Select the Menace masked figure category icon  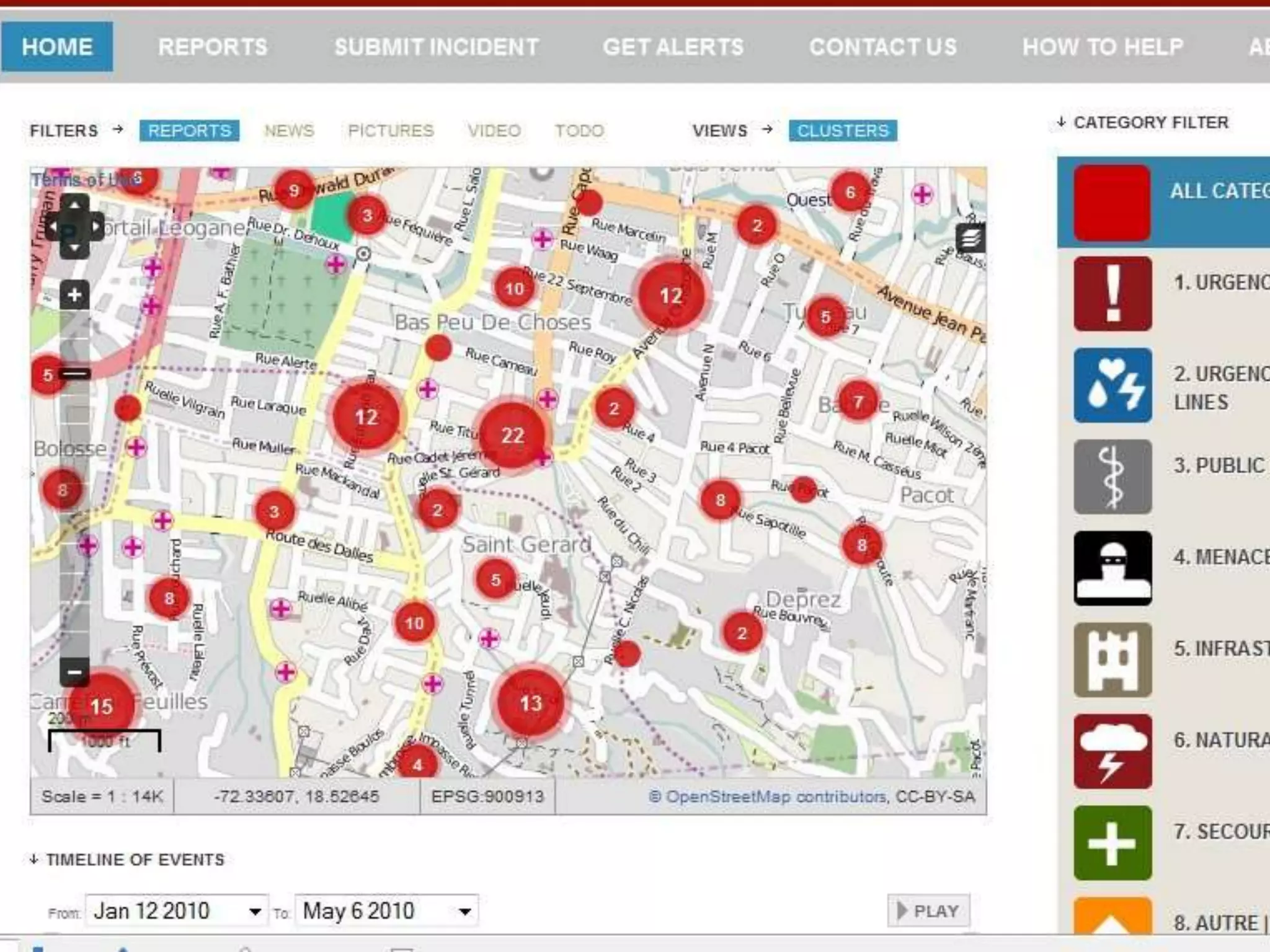(x=1112, y=568)
